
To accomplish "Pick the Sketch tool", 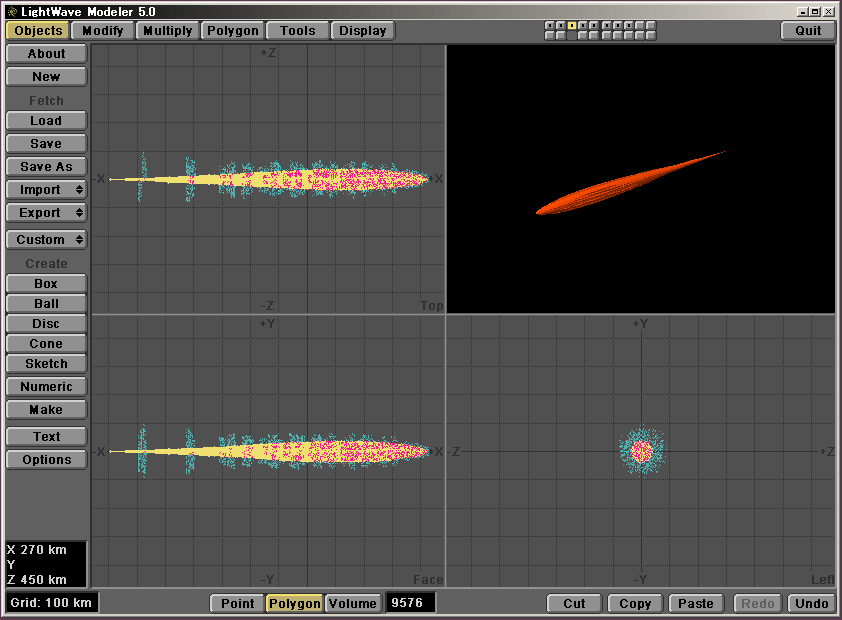I will pos(46,364).
